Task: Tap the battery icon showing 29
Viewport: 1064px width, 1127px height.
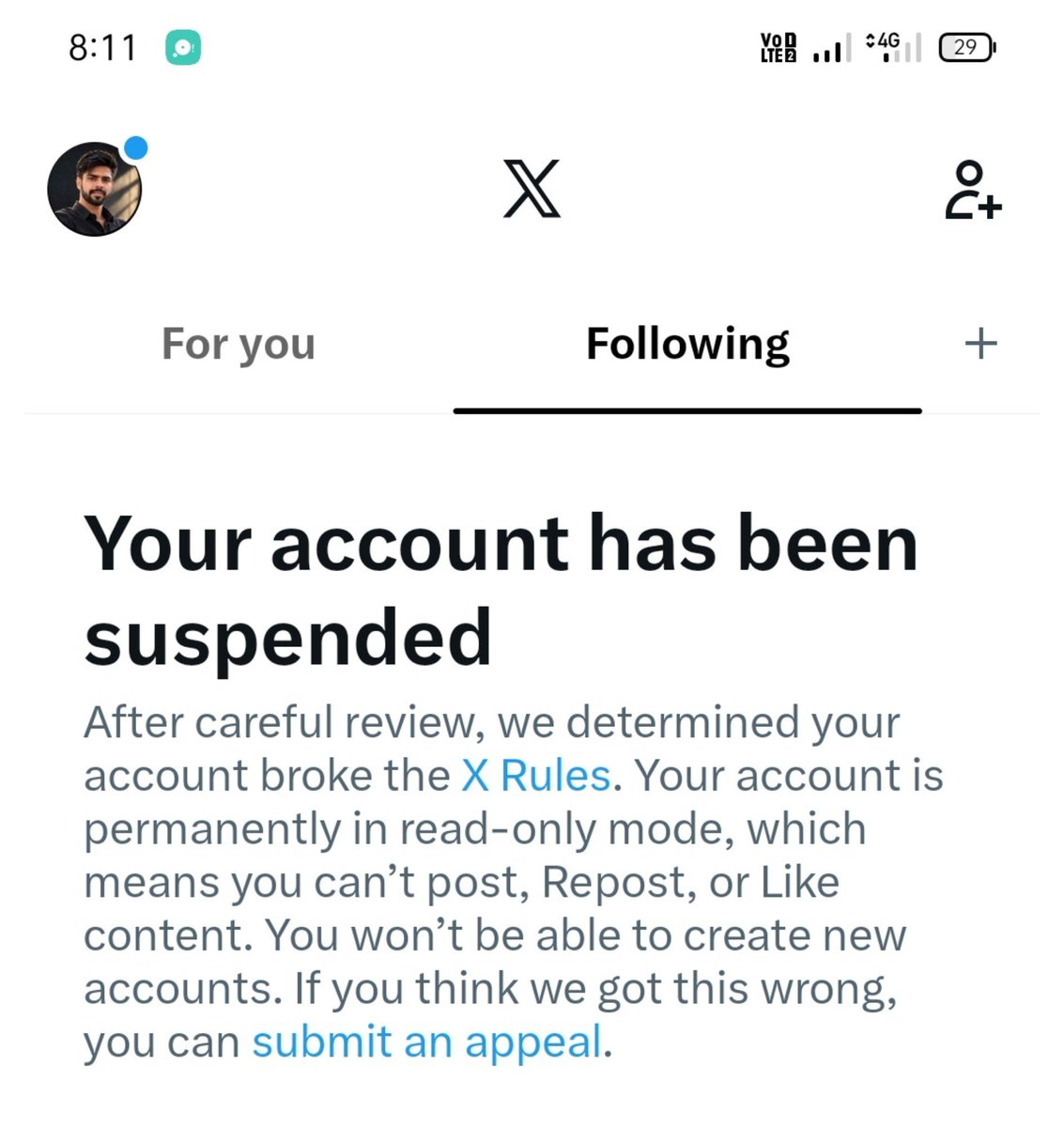Action: 968,47
